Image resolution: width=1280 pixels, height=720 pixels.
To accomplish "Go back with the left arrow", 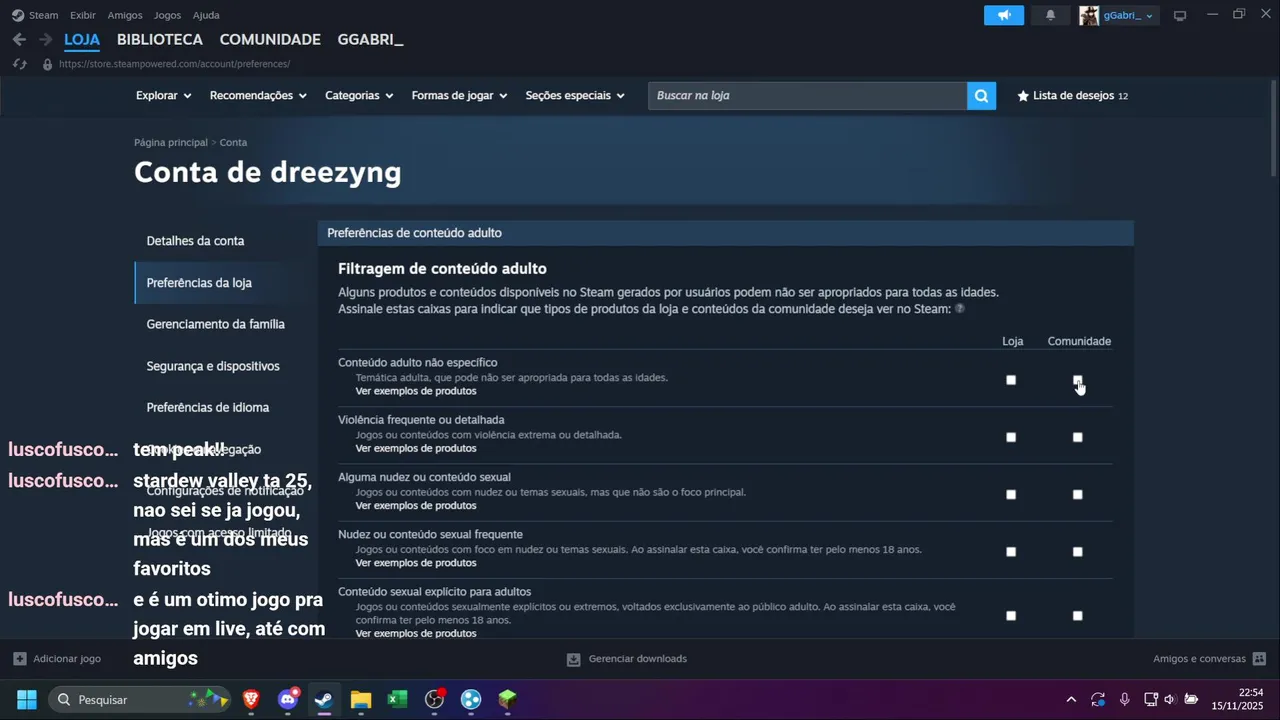I will [x=19, y=39].
